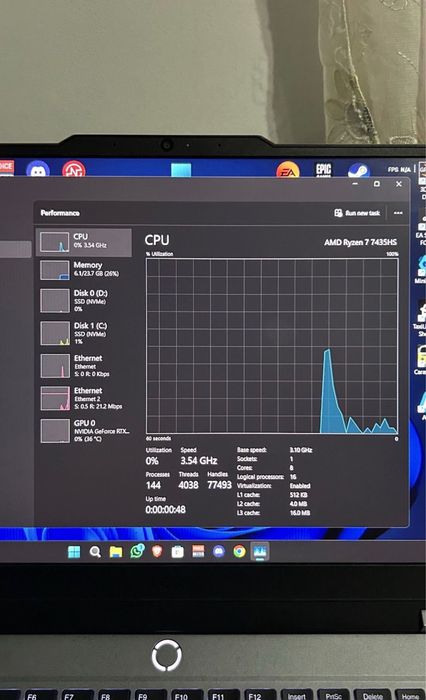Select GPU 0 NVIDIA GeForce entry
The image size is (426, 700).
pyautogui.click(x=84, y=430)
